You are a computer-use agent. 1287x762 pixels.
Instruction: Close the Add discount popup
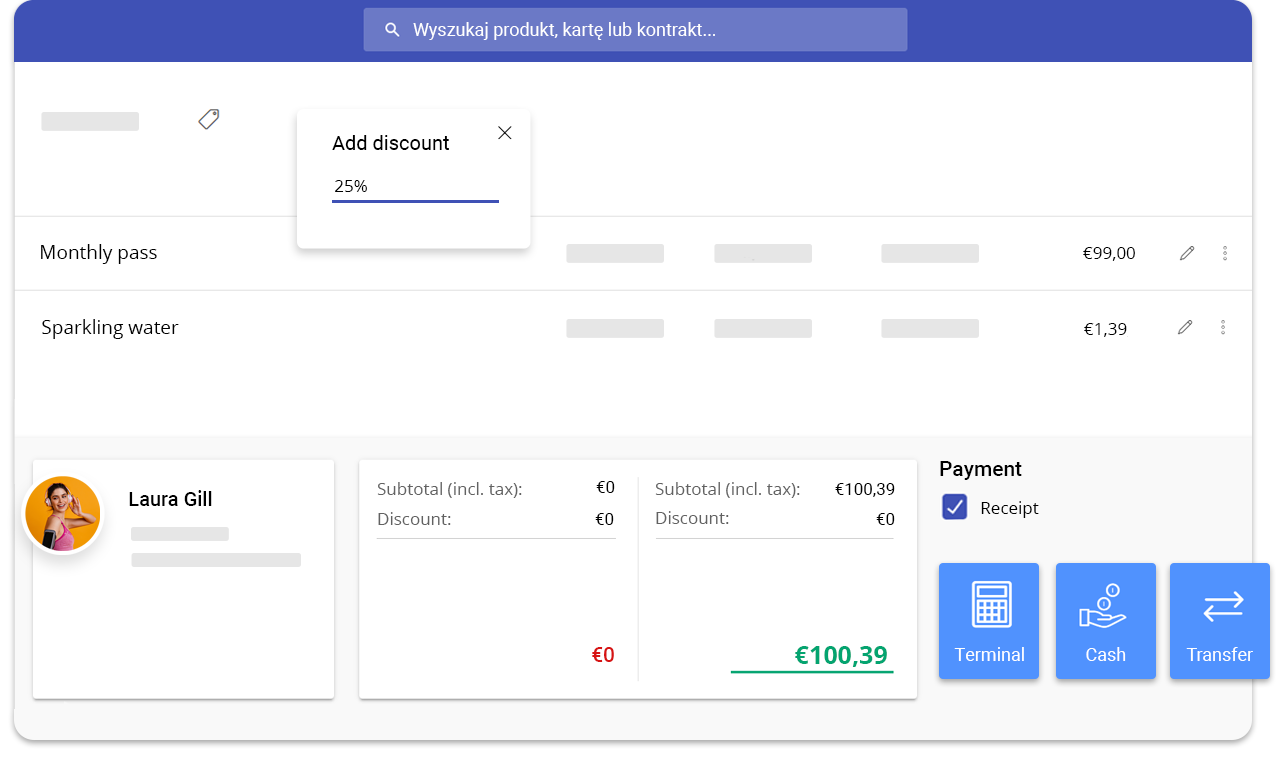click(x=505, y=133)
